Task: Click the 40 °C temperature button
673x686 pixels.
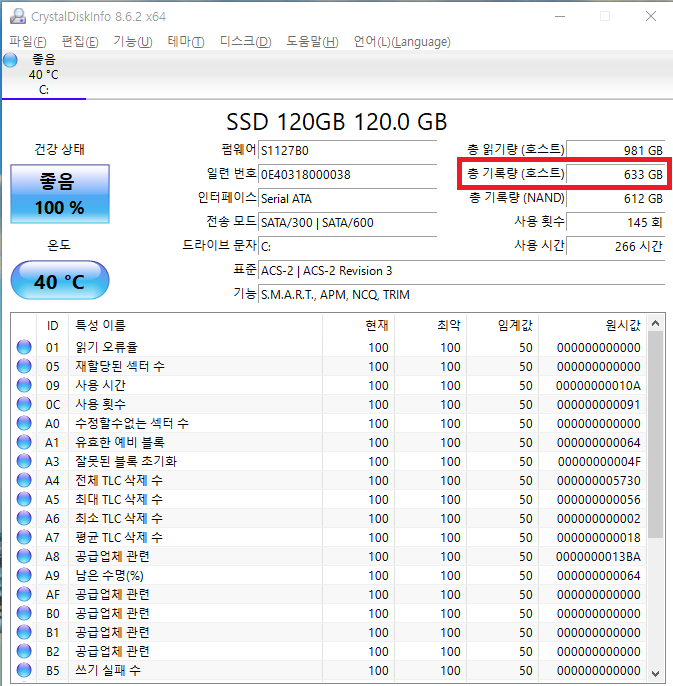Action: click(x=60, y=280)
